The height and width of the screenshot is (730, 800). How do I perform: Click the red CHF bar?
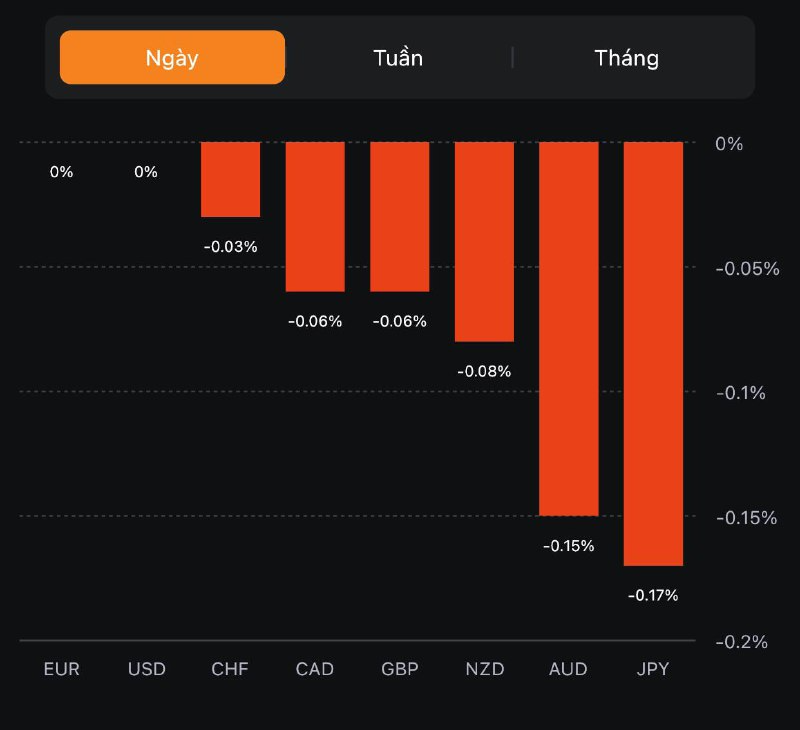point(231,180)
